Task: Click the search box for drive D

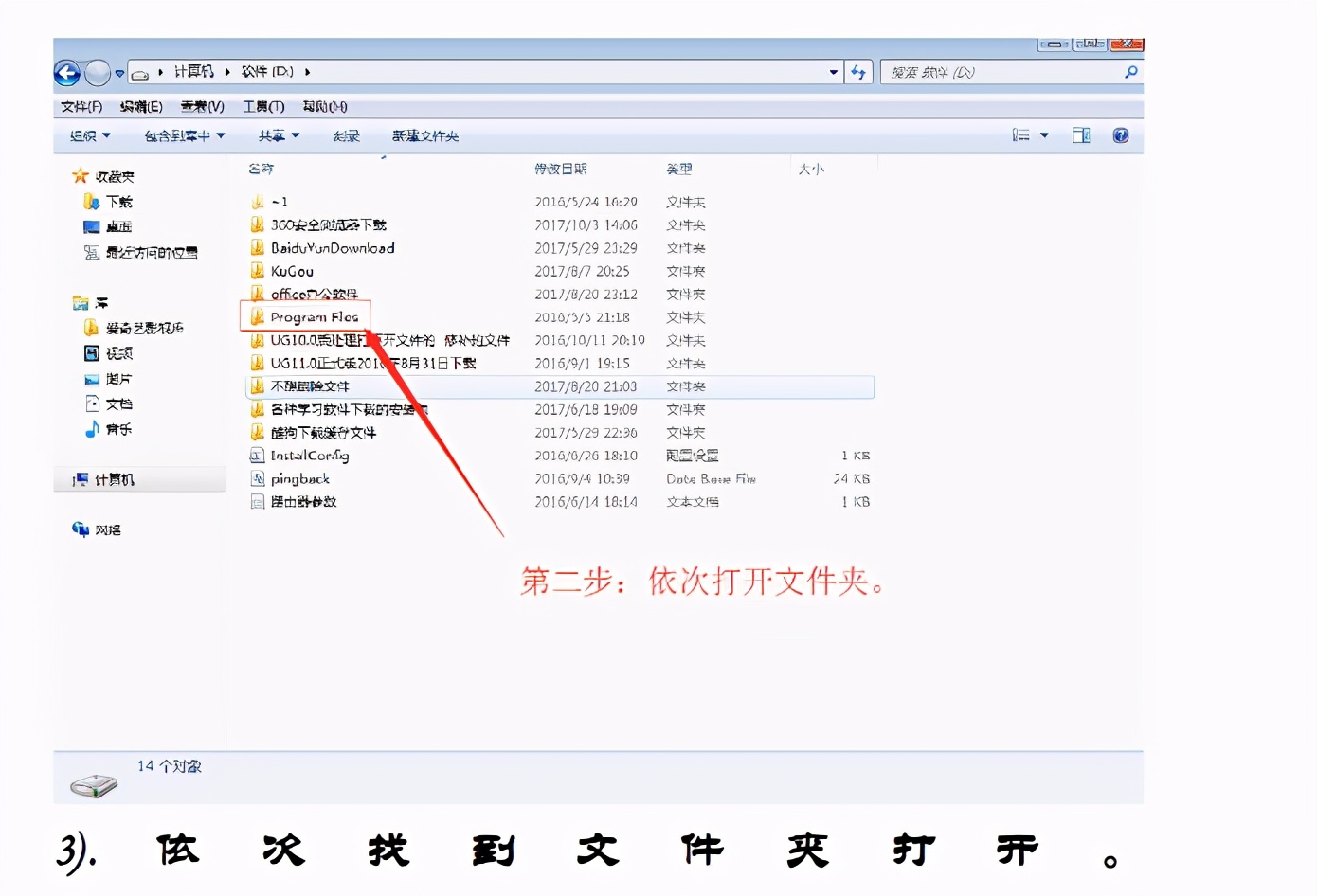Action: click(1000, 72)
